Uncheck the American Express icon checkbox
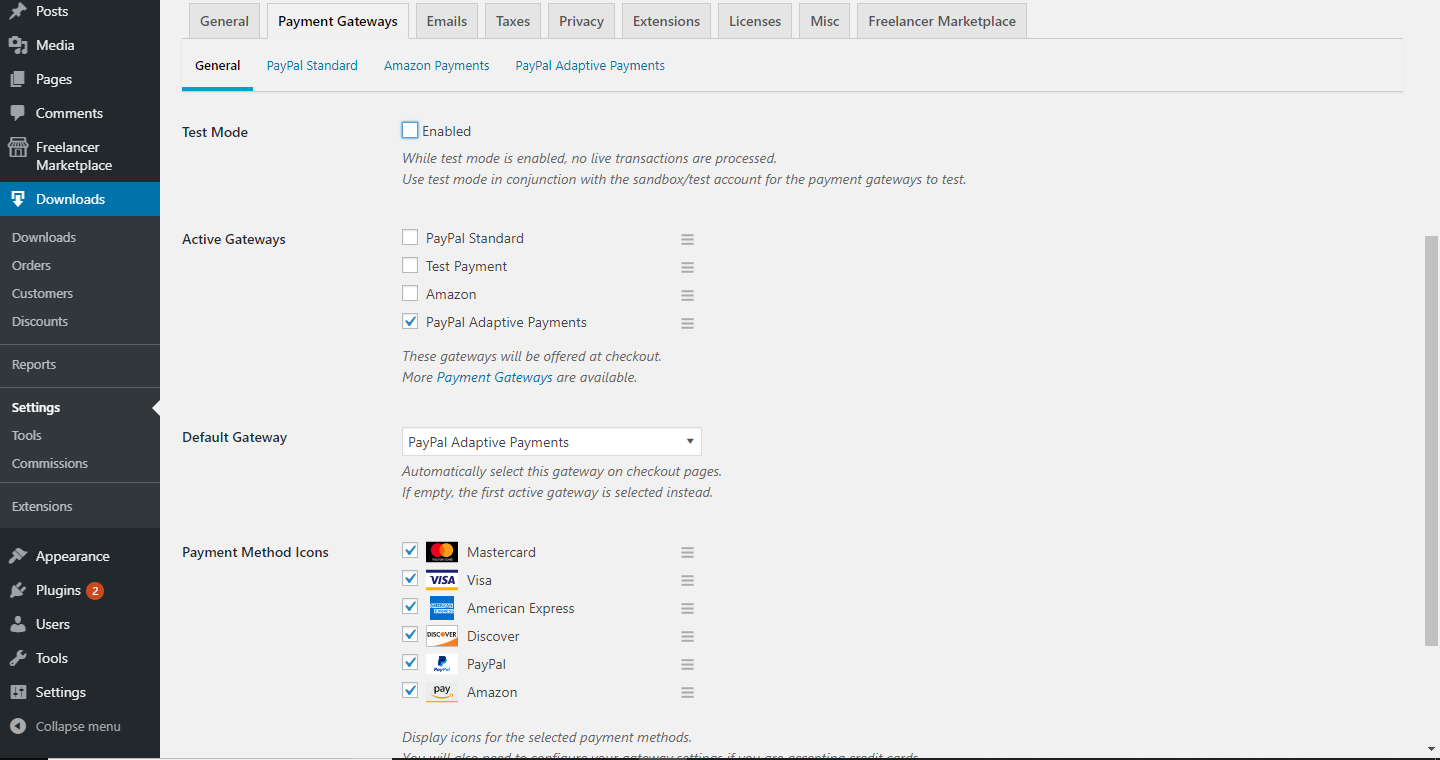This screenshot has width=1440, height=760. 410,606
